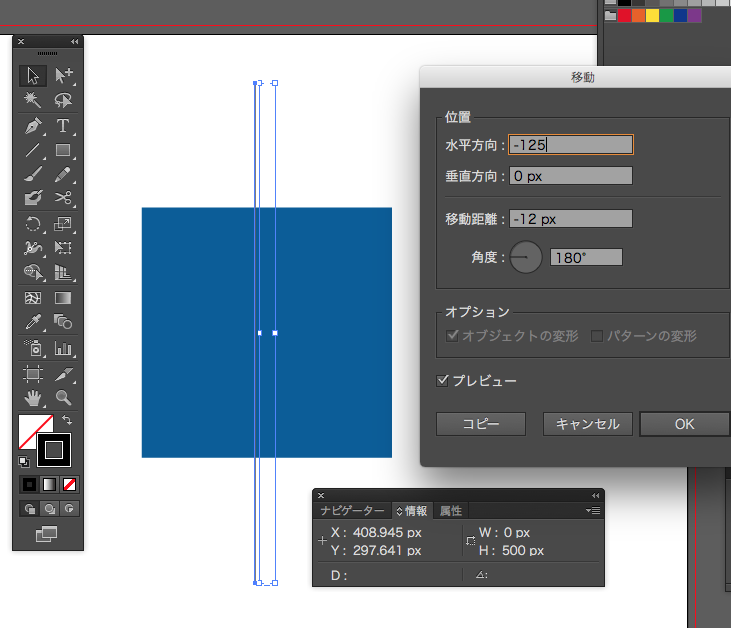This screenshot has height=628, width=731.
Task: Select the Direct Selection tool
Action: point(63,76)
